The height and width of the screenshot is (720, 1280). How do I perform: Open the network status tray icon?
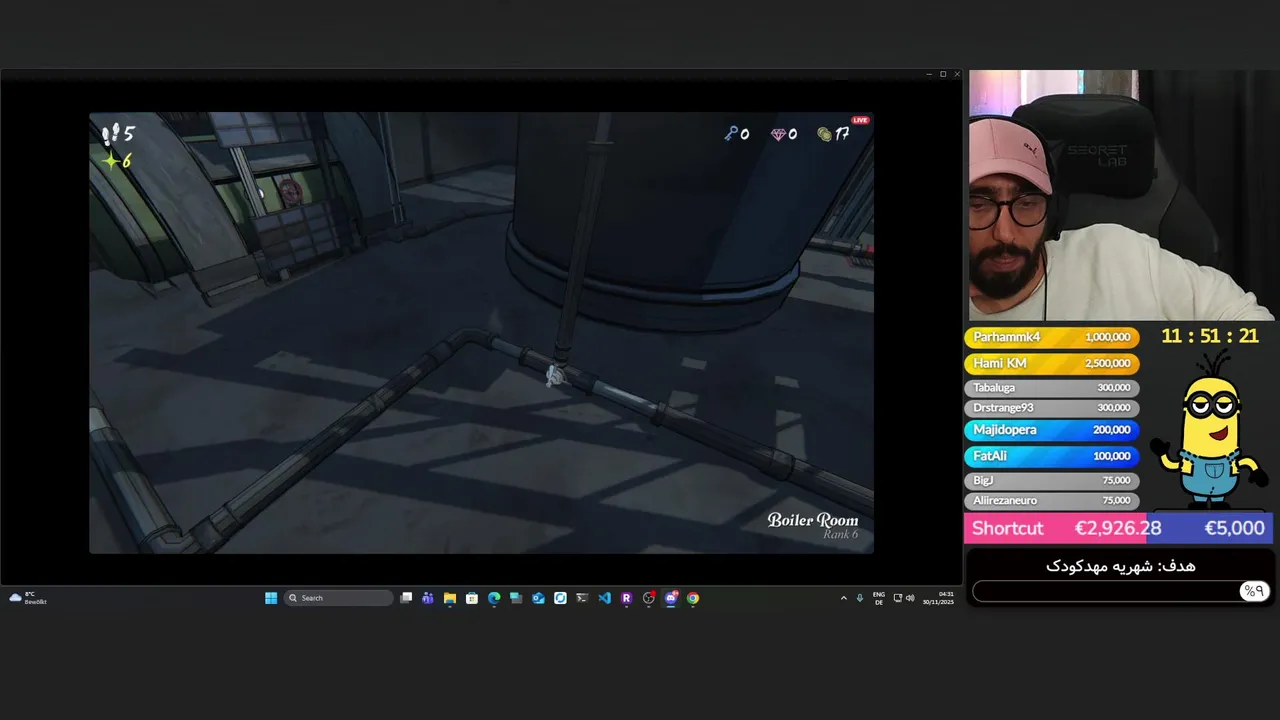(898, 598)
